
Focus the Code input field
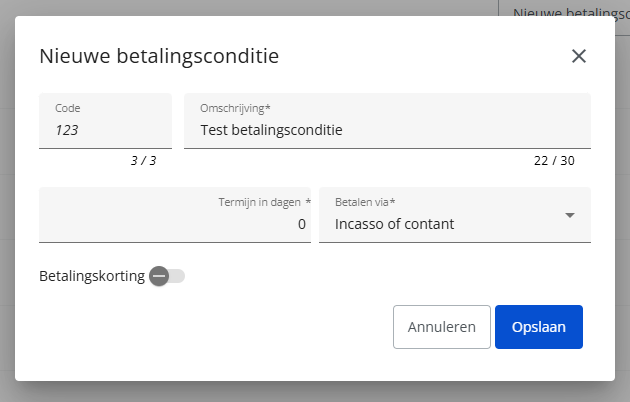(x=105, y=121)
